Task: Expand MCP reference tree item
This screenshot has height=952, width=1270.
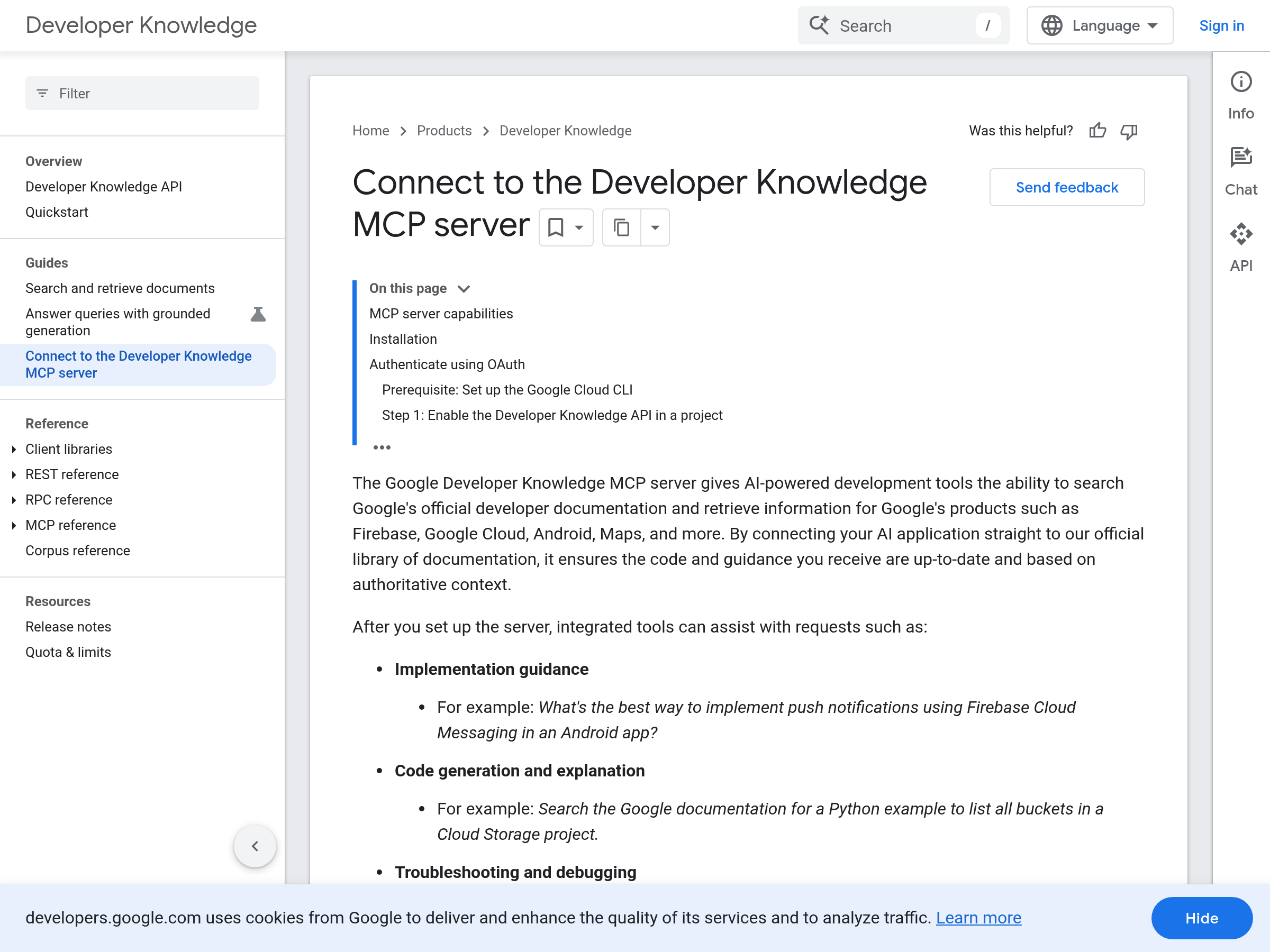Action: (14, 525)
